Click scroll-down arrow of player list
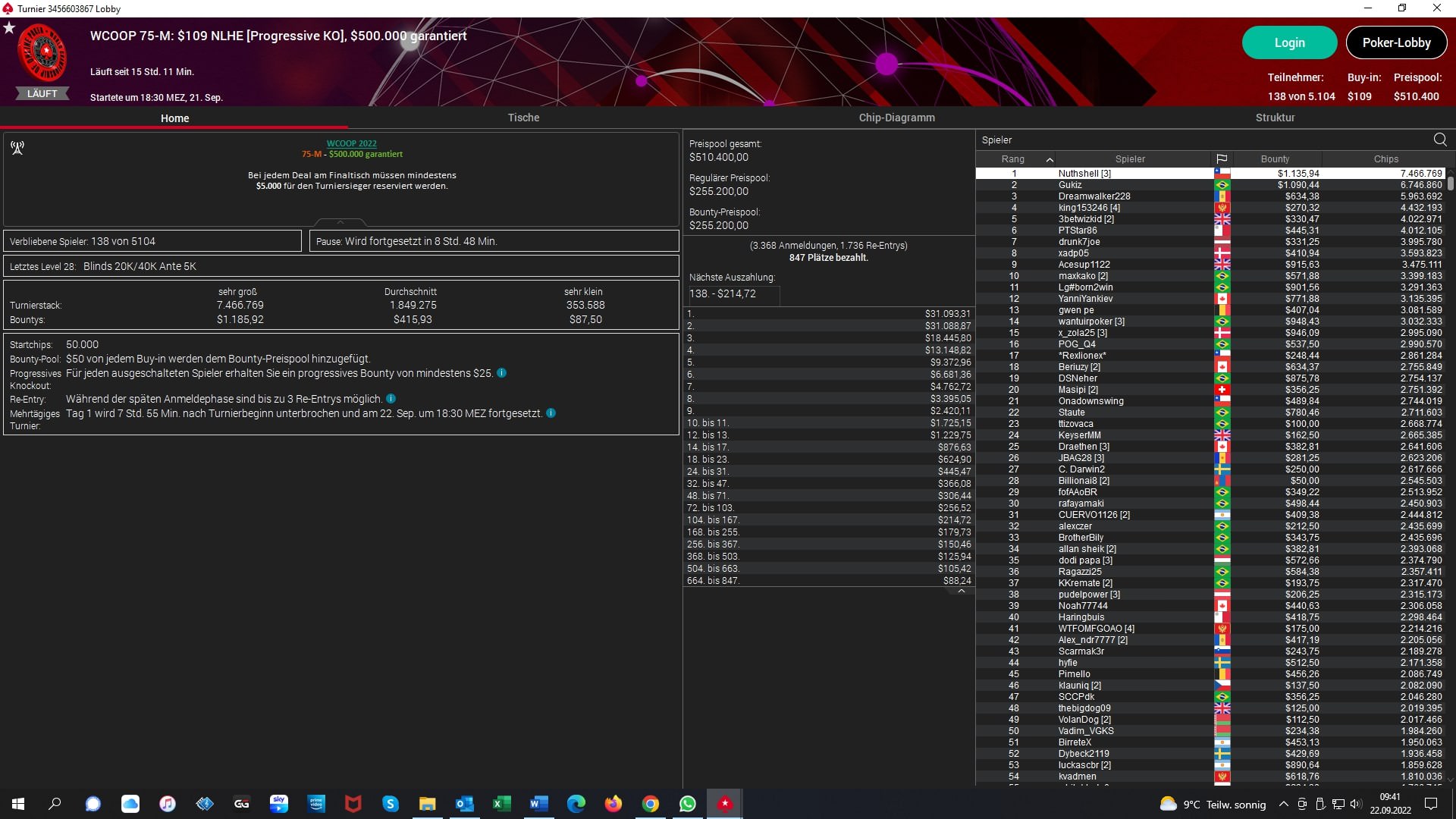 (x=1450, y=779)
